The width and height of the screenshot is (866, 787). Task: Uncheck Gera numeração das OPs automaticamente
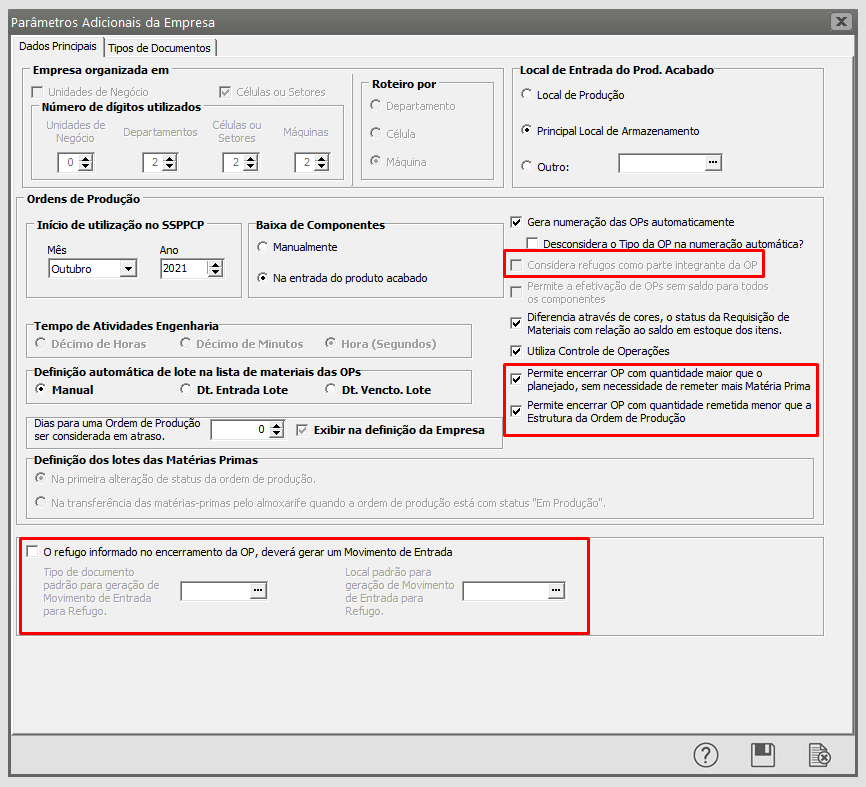tap(517, 222)
